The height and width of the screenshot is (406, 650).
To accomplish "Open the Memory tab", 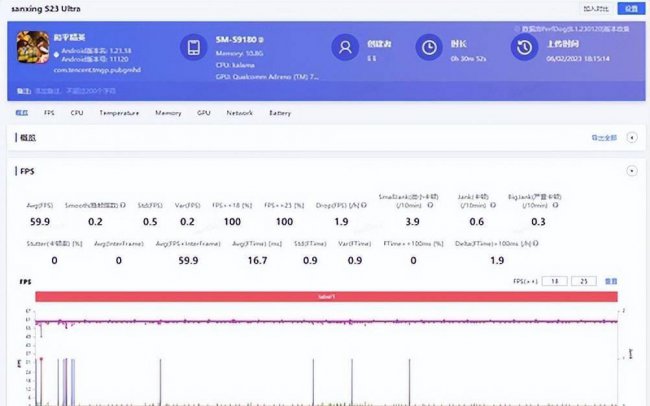I will click(x=168, y=113).
